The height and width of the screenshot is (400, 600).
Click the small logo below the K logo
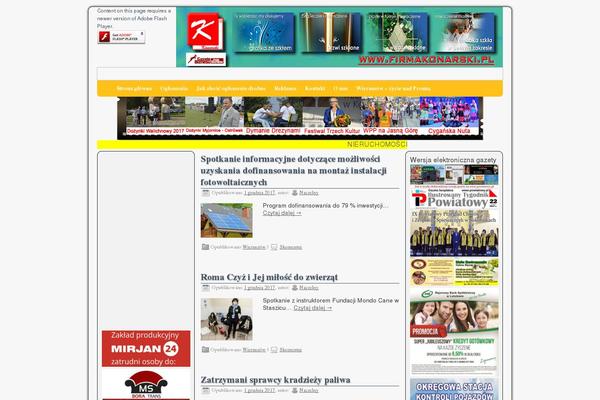[206, 60]
